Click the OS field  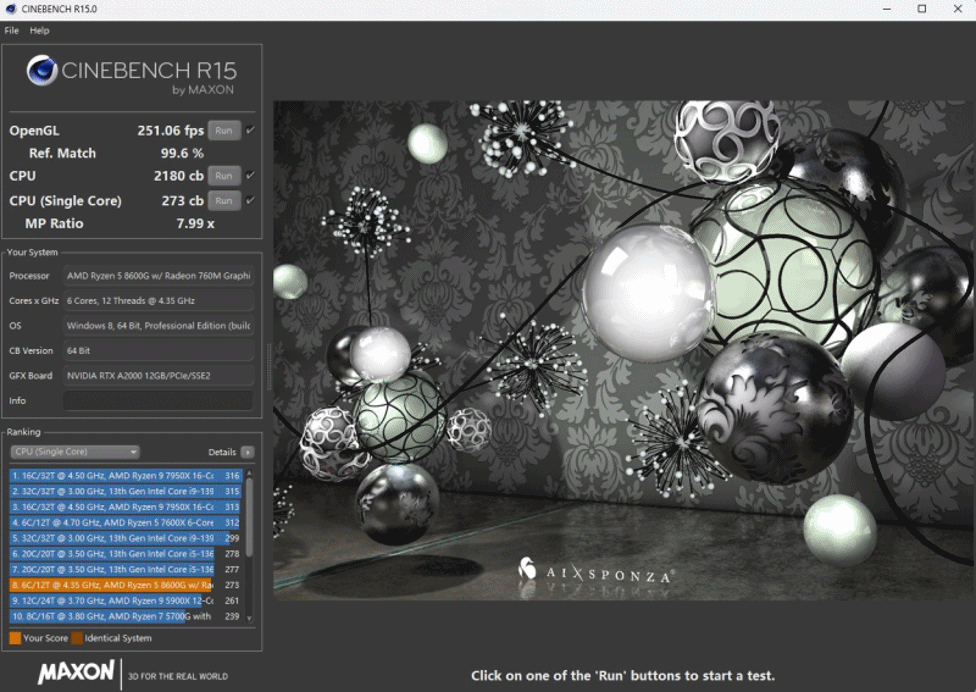click(x=158, y=325)
